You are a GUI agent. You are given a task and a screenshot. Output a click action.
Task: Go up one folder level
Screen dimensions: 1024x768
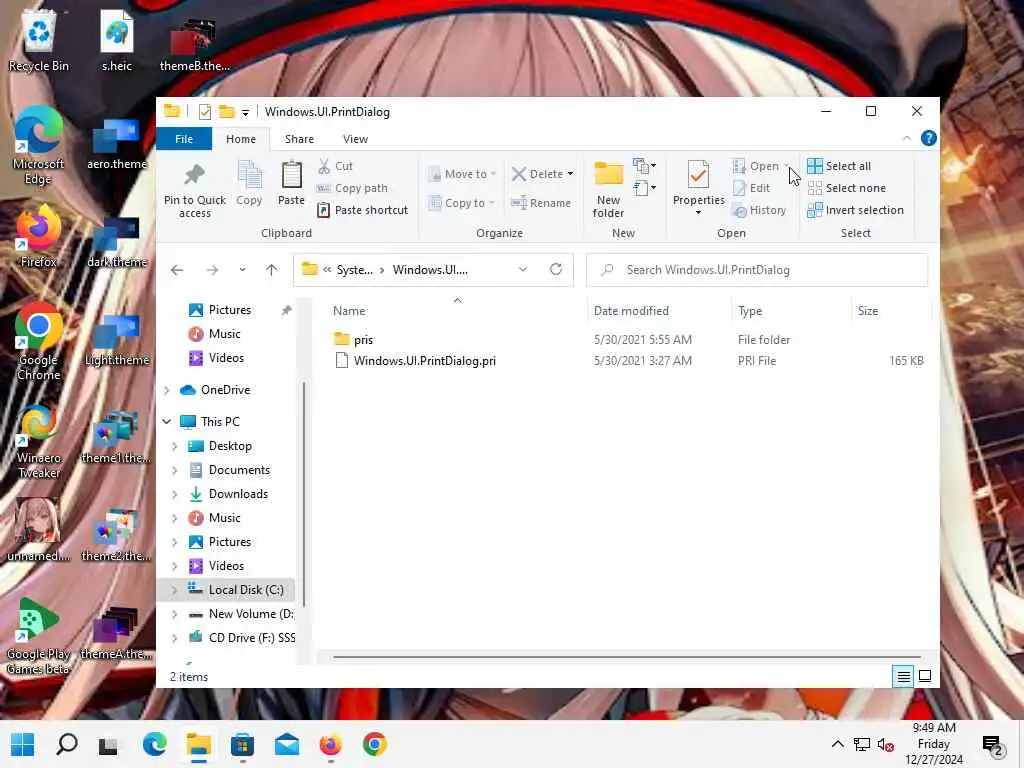click(272, 270)
